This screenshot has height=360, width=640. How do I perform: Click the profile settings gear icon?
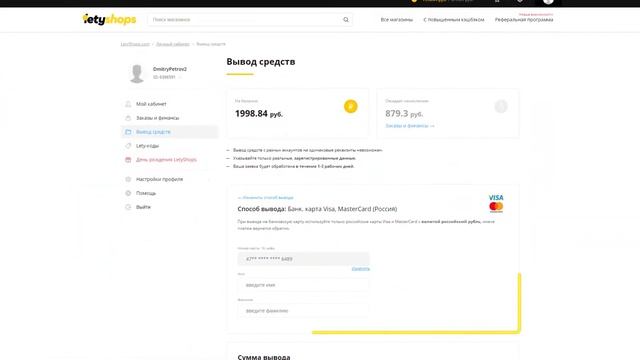pos(128,179)
